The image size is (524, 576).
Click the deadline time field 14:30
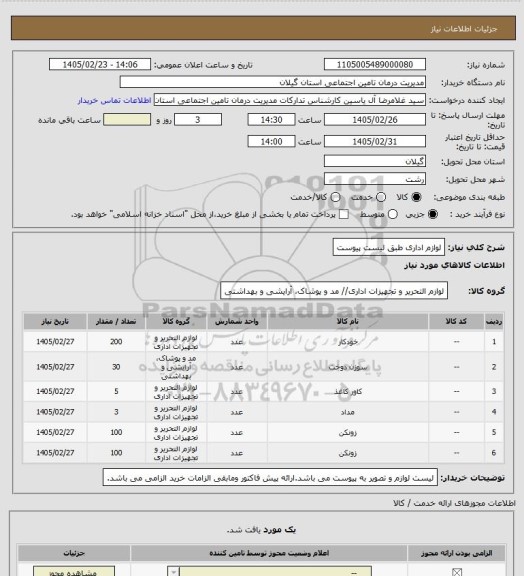(272, 119)
